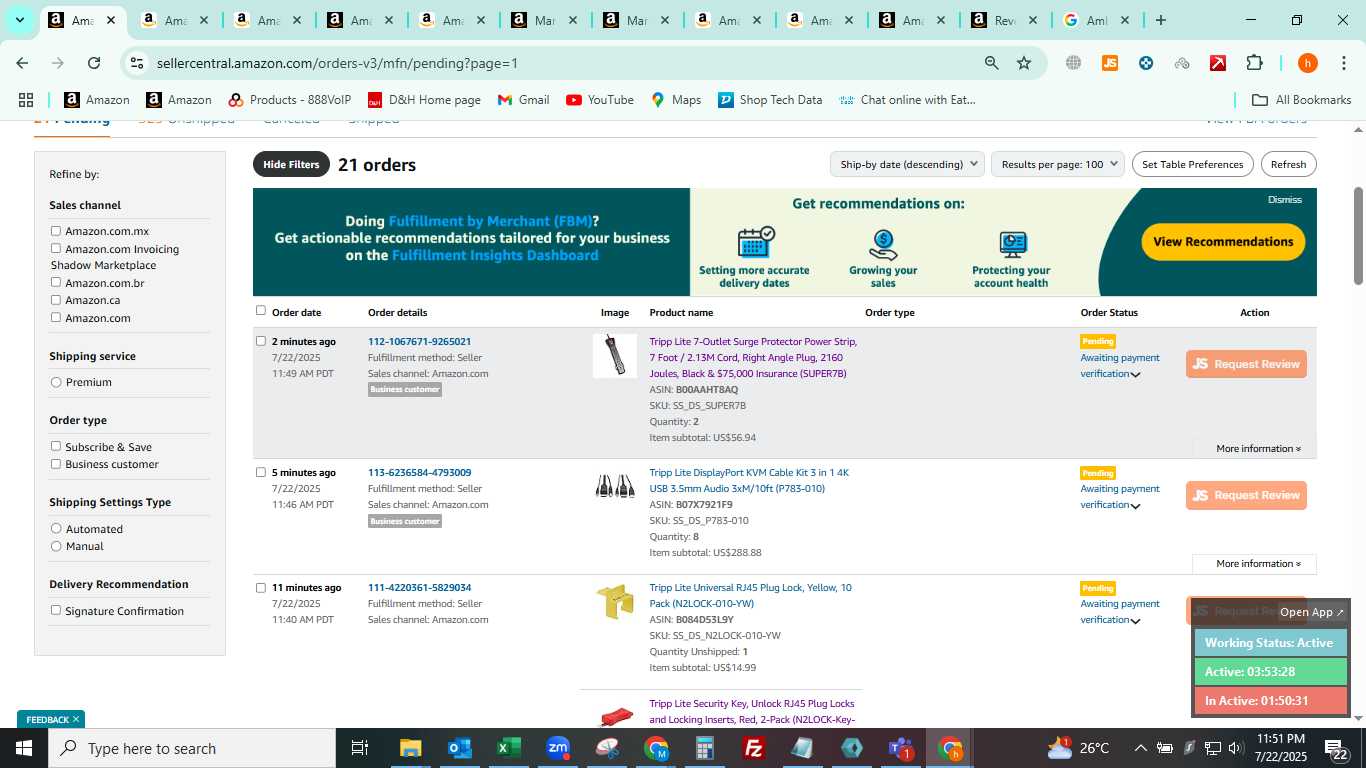Open Ship-by date sort dropdown
Image resolution: width=1366 pixels, height=768 pixels.
(x=907, y=164)
